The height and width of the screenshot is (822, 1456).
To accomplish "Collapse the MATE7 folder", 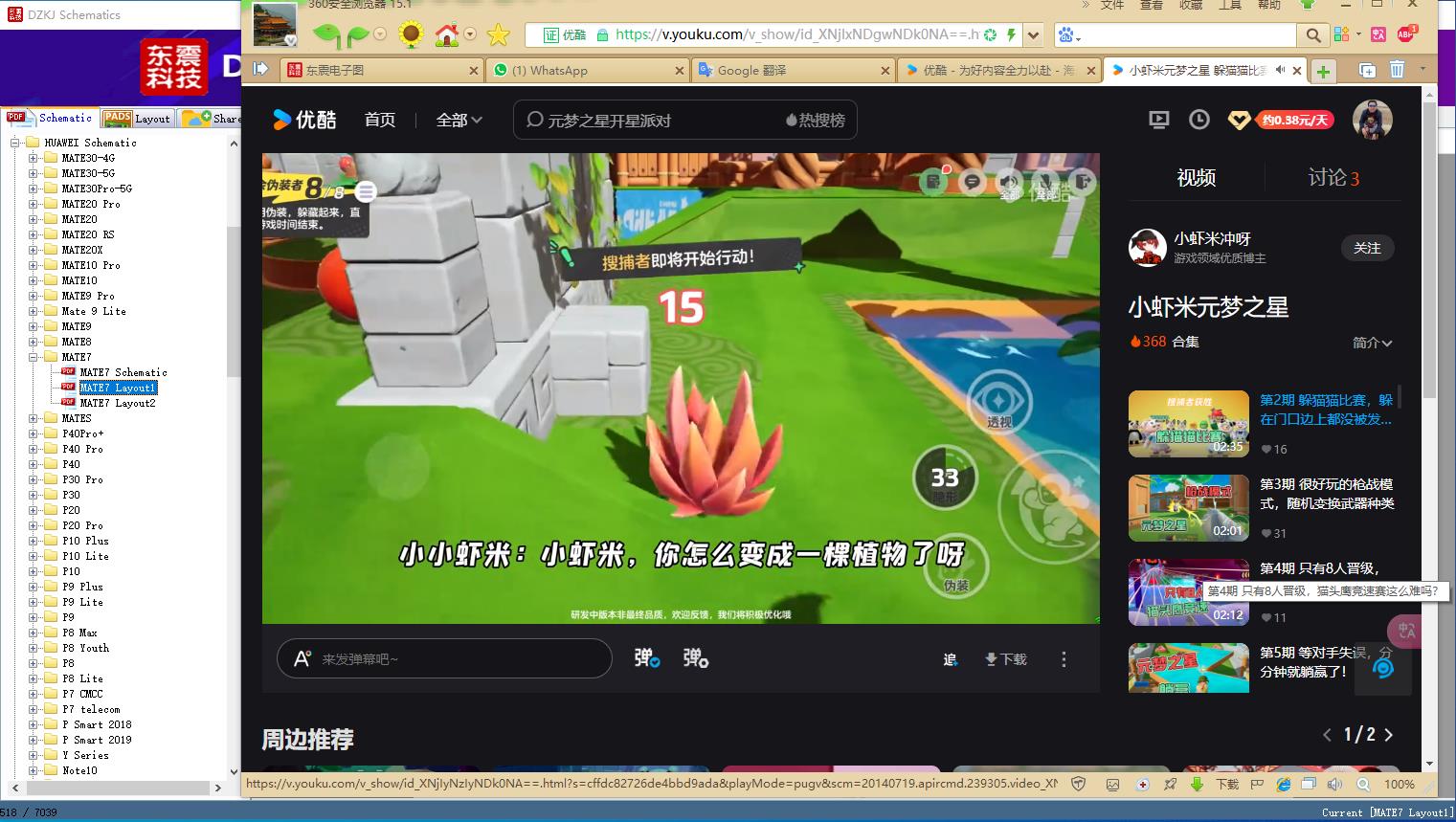I will point(34,357).
